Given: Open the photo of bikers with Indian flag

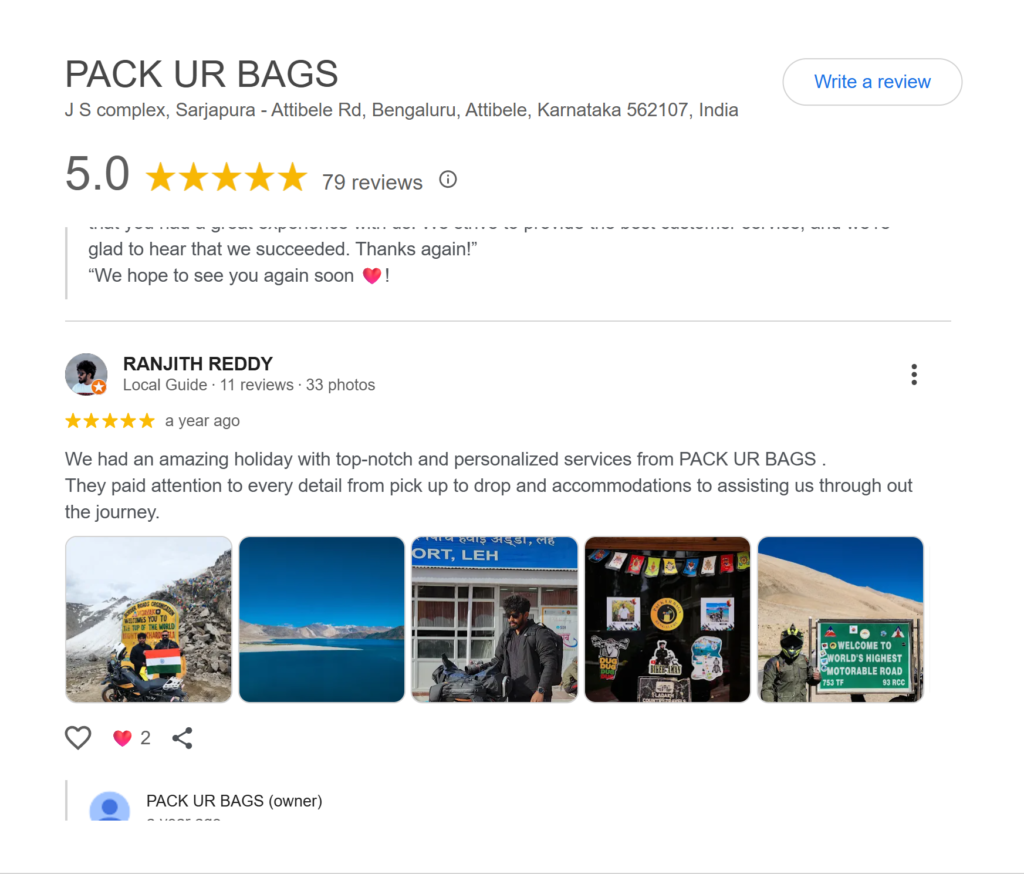Looking at the screenshot, I should point(148,619).
